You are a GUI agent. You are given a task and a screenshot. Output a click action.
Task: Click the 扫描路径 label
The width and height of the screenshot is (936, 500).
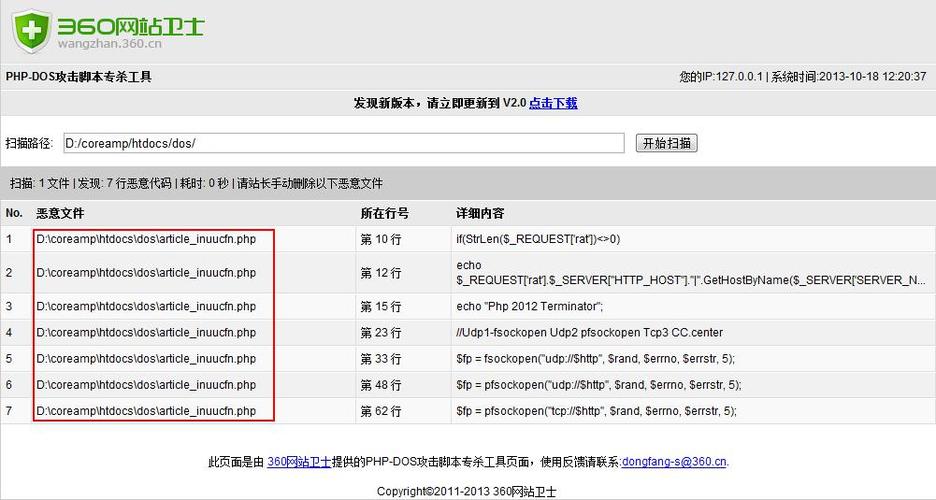[x=29, y=143]
